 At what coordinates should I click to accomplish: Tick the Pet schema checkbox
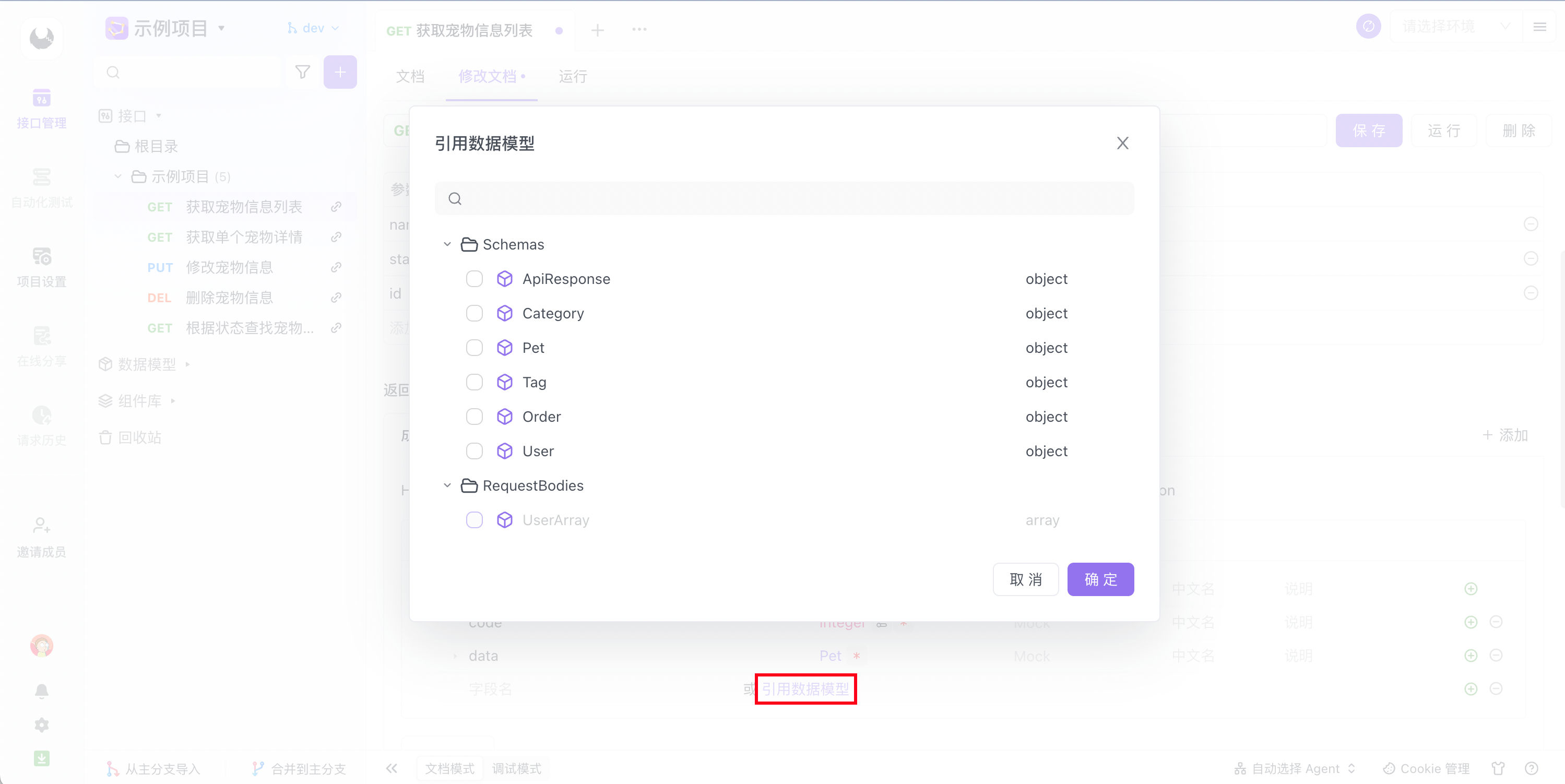tap(475, 348)
